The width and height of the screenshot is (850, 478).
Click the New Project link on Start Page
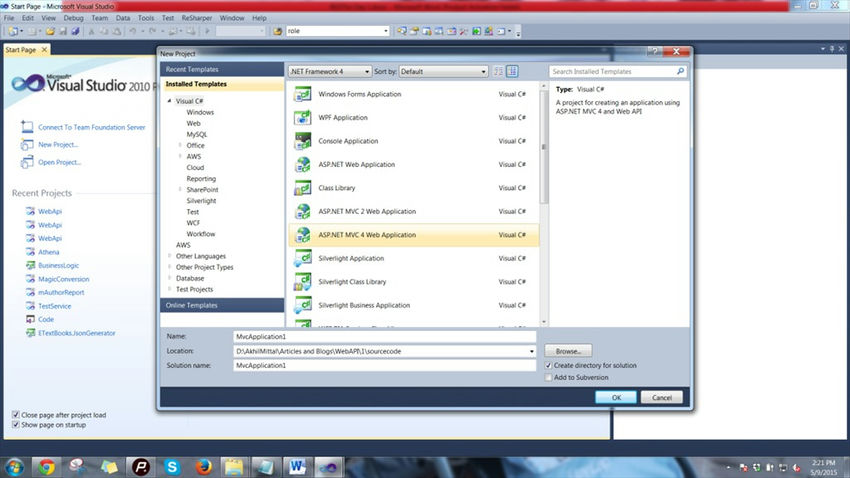[58, 145]
